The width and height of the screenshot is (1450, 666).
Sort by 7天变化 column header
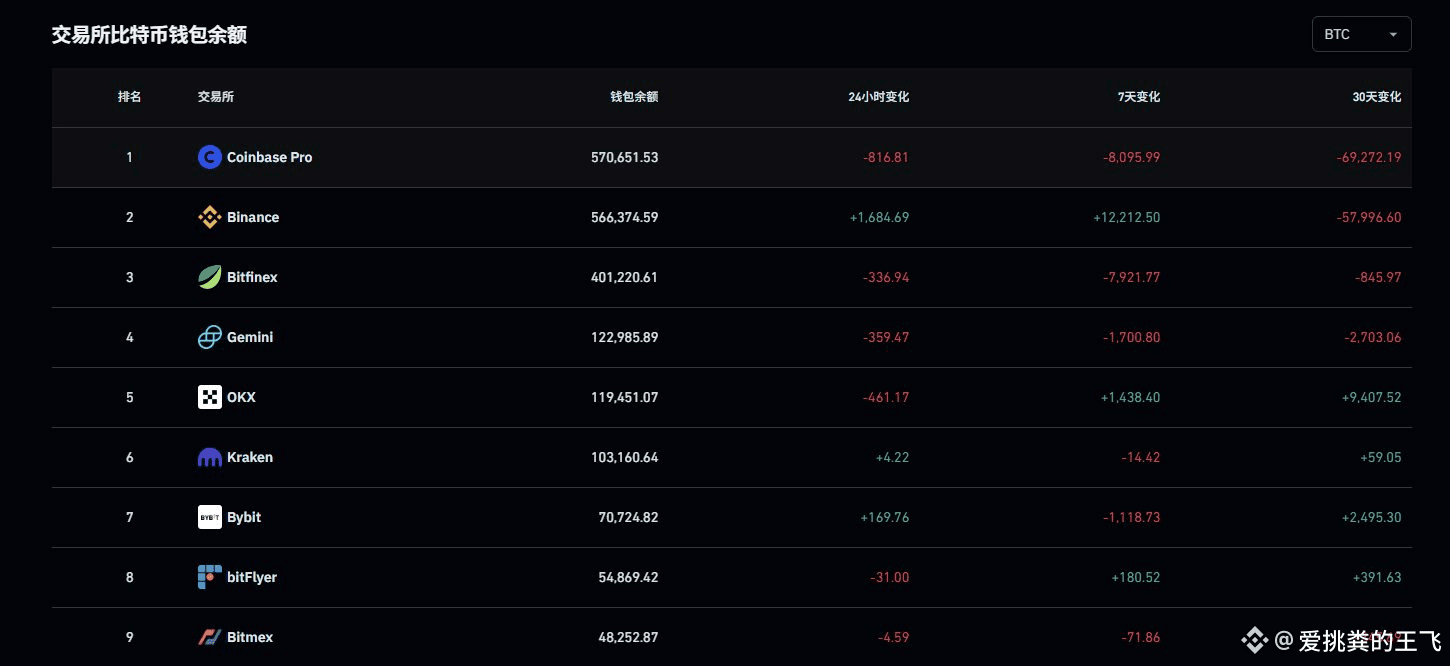click(1138, 97)
